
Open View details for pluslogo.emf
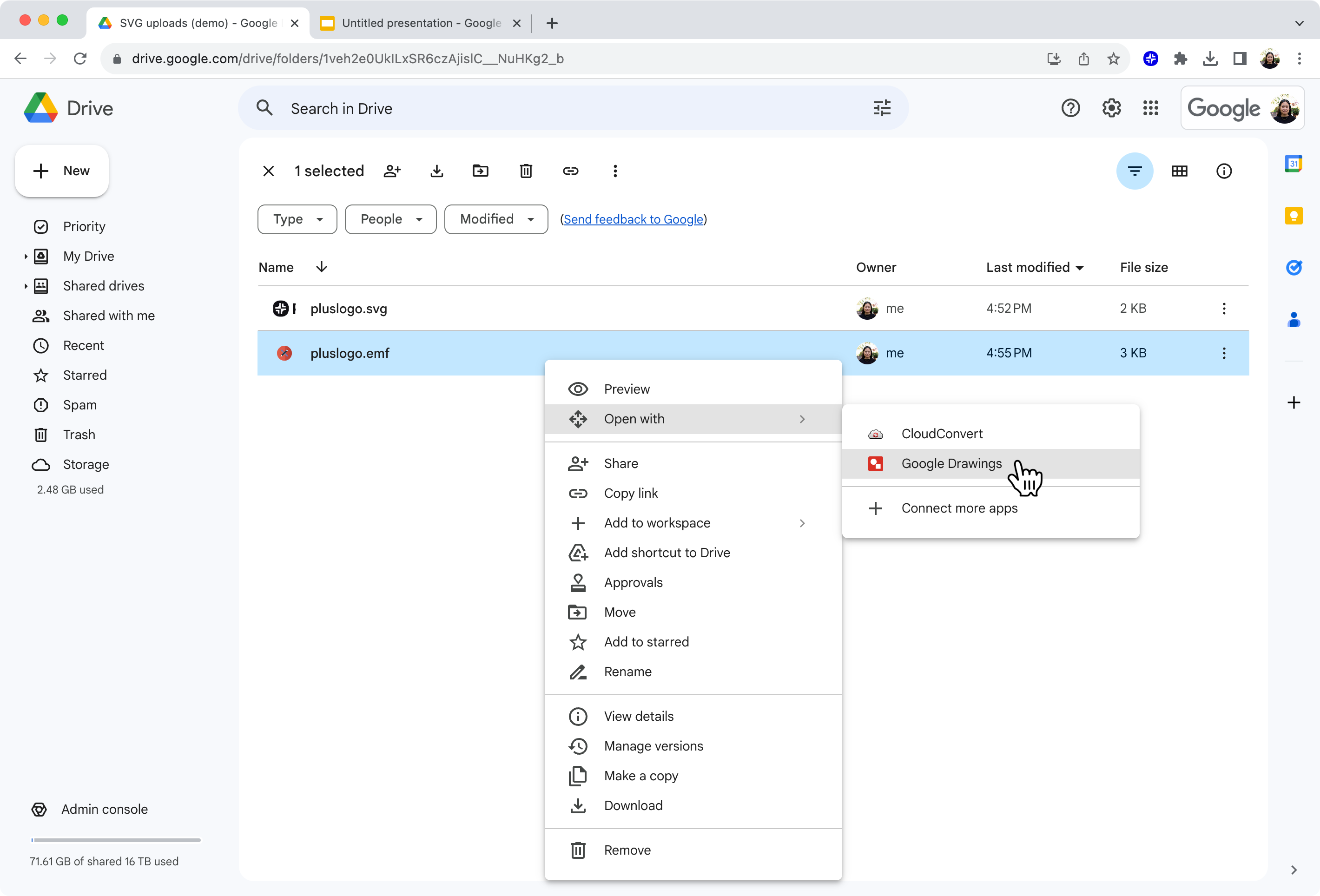693,717
